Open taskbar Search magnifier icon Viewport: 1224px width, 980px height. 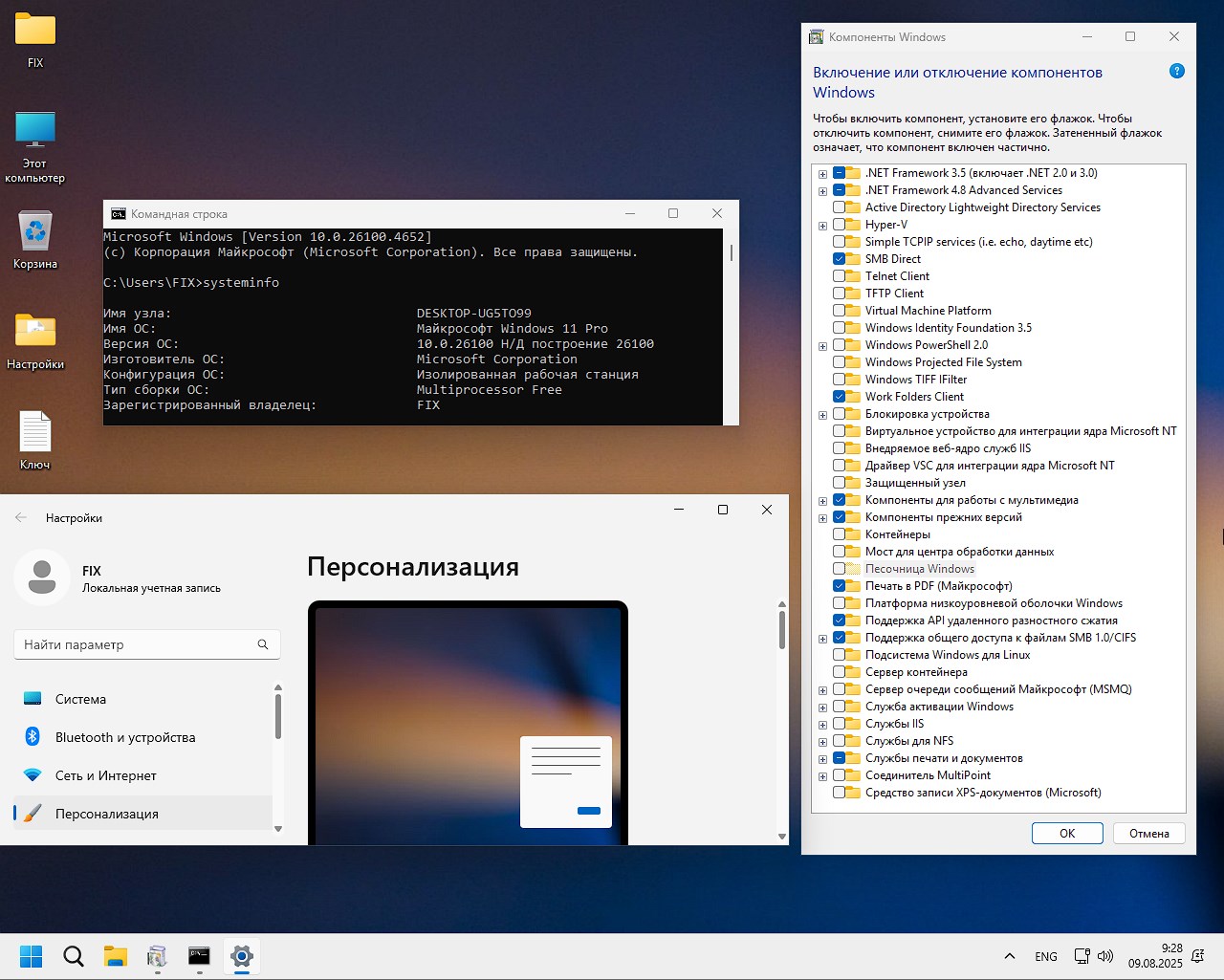(x=74, y=956)
